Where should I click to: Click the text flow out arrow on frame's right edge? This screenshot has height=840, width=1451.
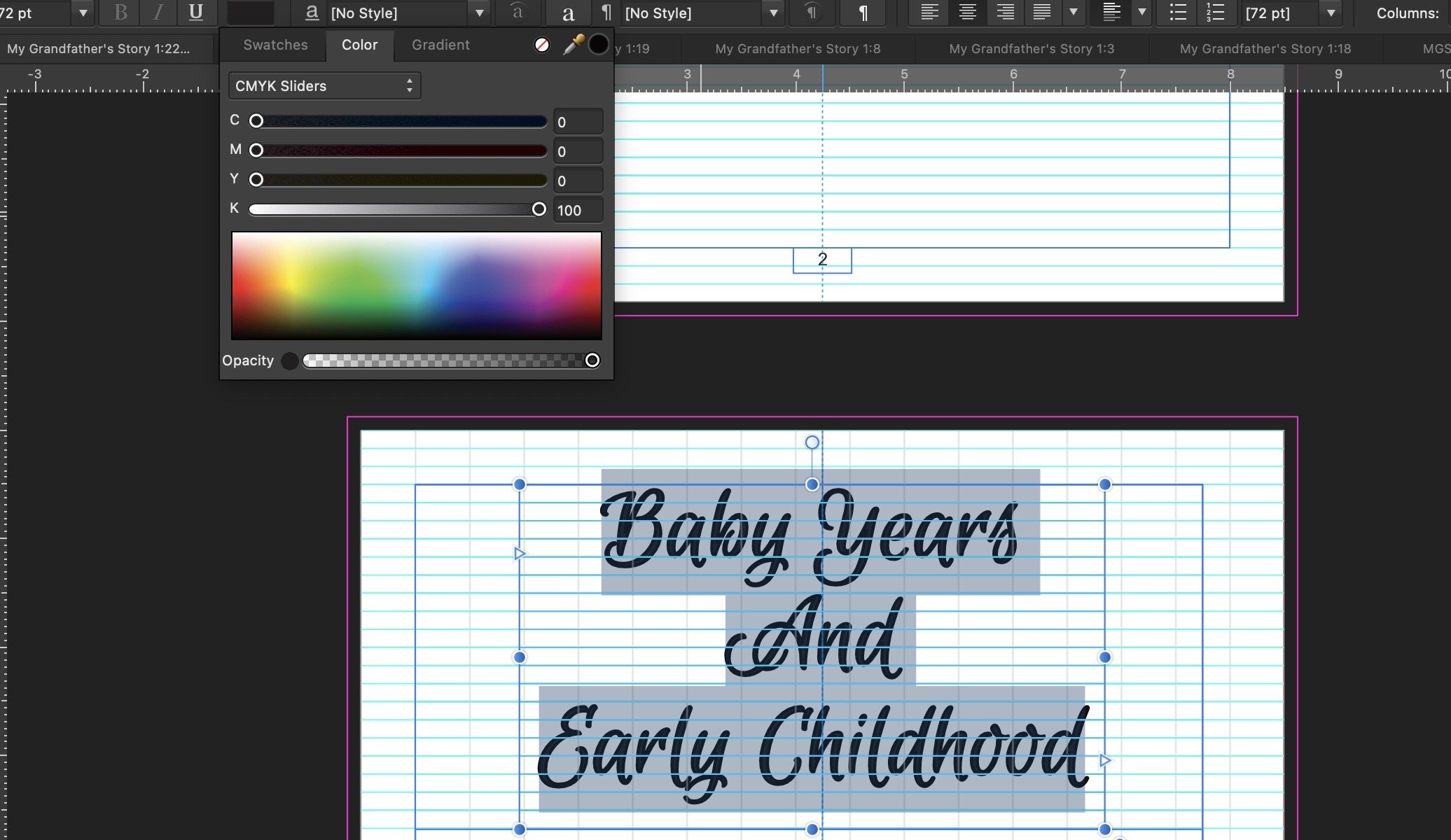pos(1105,760)
